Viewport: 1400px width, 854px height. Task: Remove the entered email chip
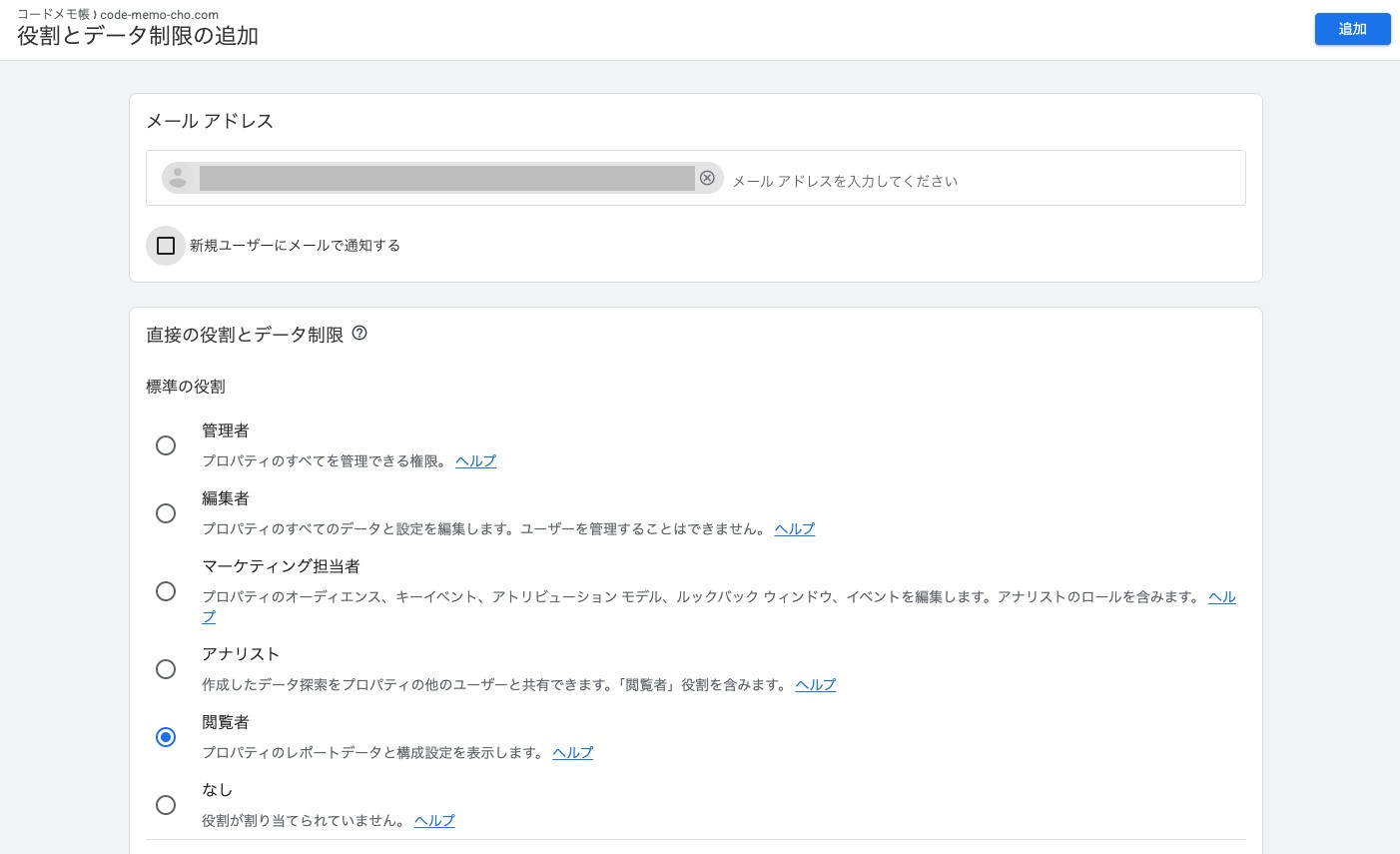pos(707,178)
